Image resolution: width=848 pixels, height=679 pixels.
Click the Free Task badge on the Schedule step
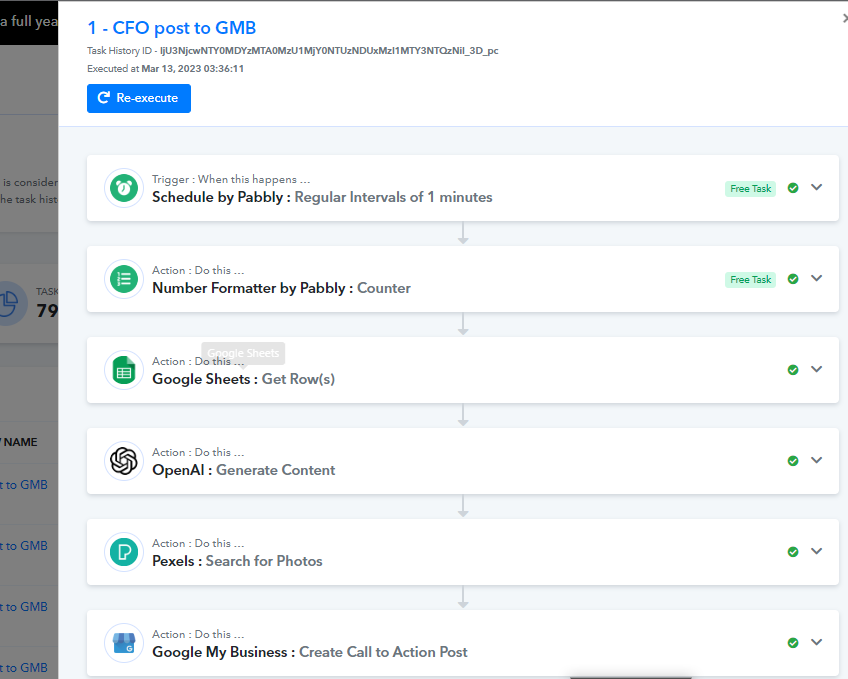click(750, 189)
